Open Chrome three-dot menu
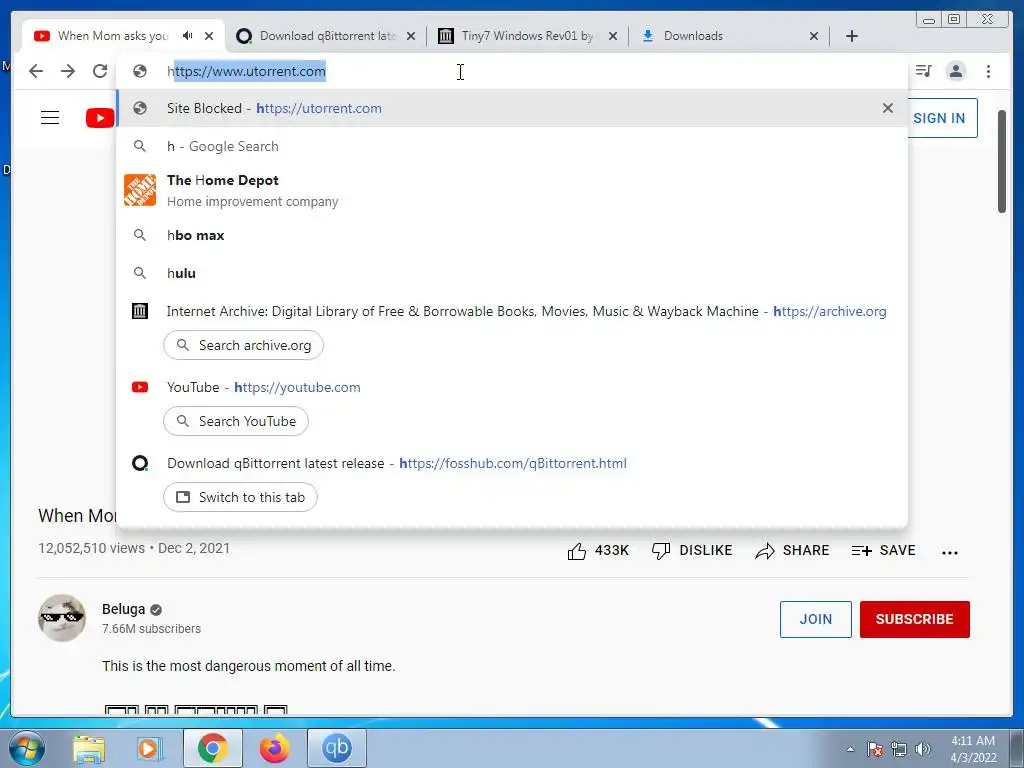This screenshot has height=768, width=1024. point(988,71)
